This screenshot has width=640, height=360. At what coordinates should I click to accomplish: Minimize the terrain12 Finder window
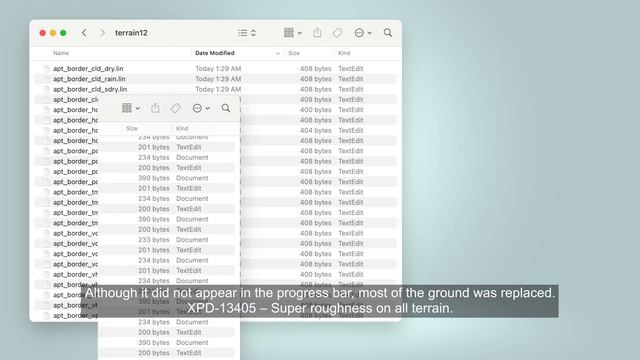tap(53, 33)
